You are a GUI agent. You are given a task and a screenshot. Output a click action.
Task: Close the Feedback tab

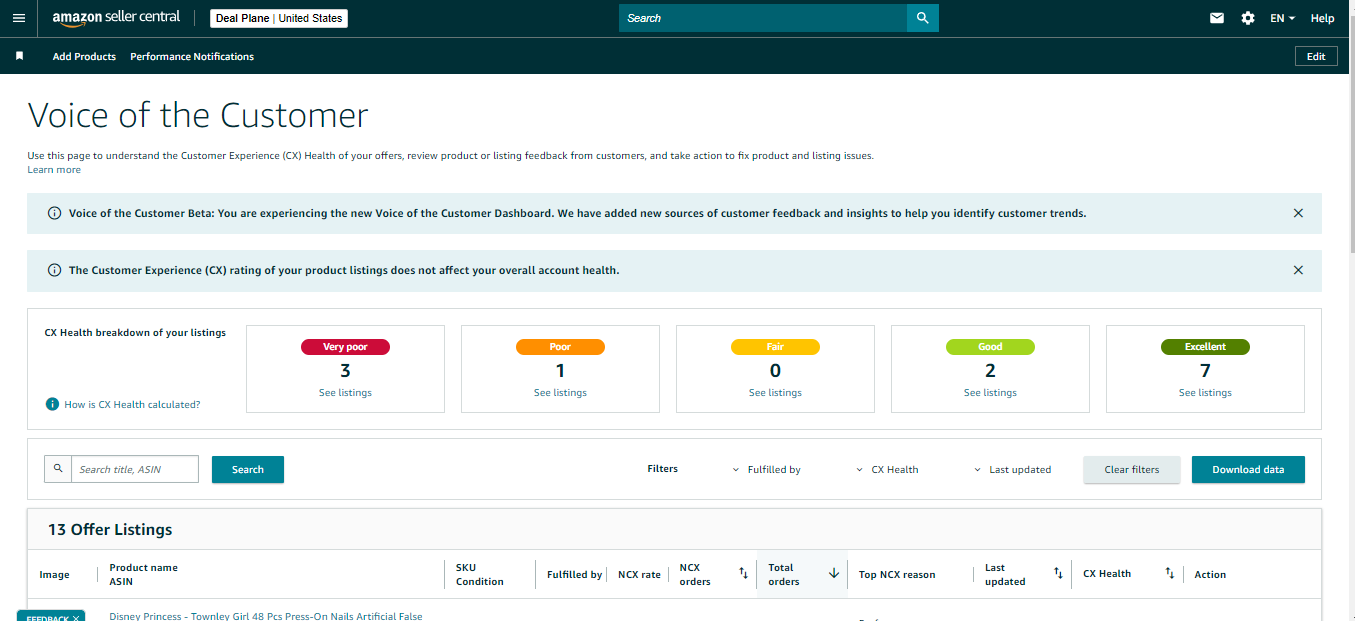[75, 619]
